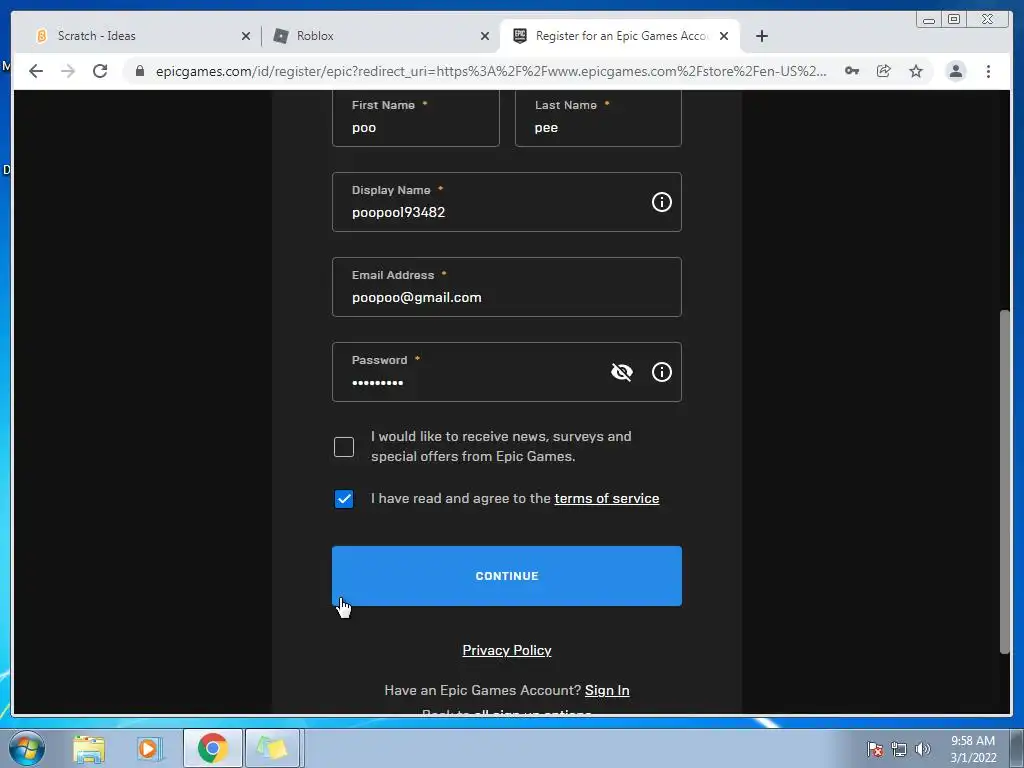Uncheck the terms of service checkbox

pos(344,499)
